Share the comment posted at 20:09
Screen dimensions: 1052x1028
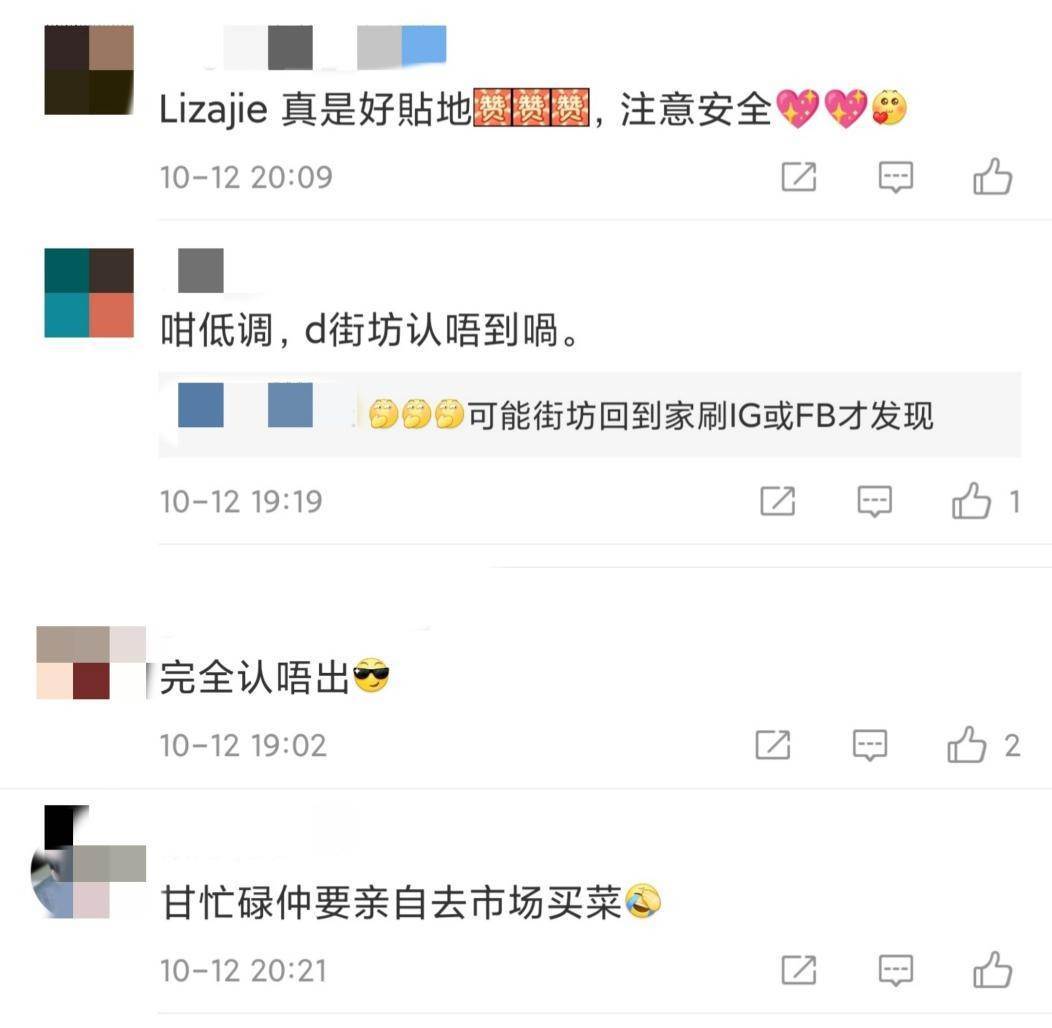[x=799, y=177]
